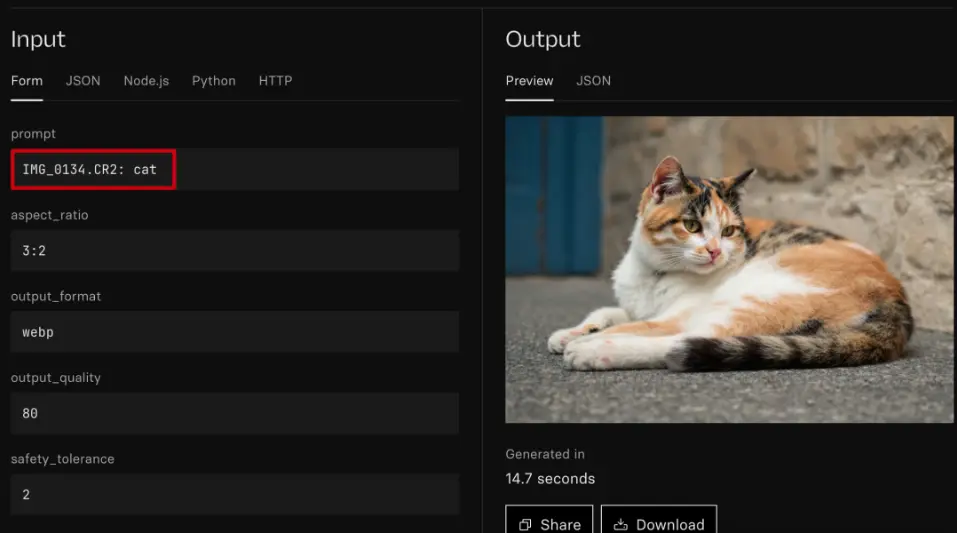957x533 pixels.
Task: Select the Node.js tab
Action: [146, 81]
